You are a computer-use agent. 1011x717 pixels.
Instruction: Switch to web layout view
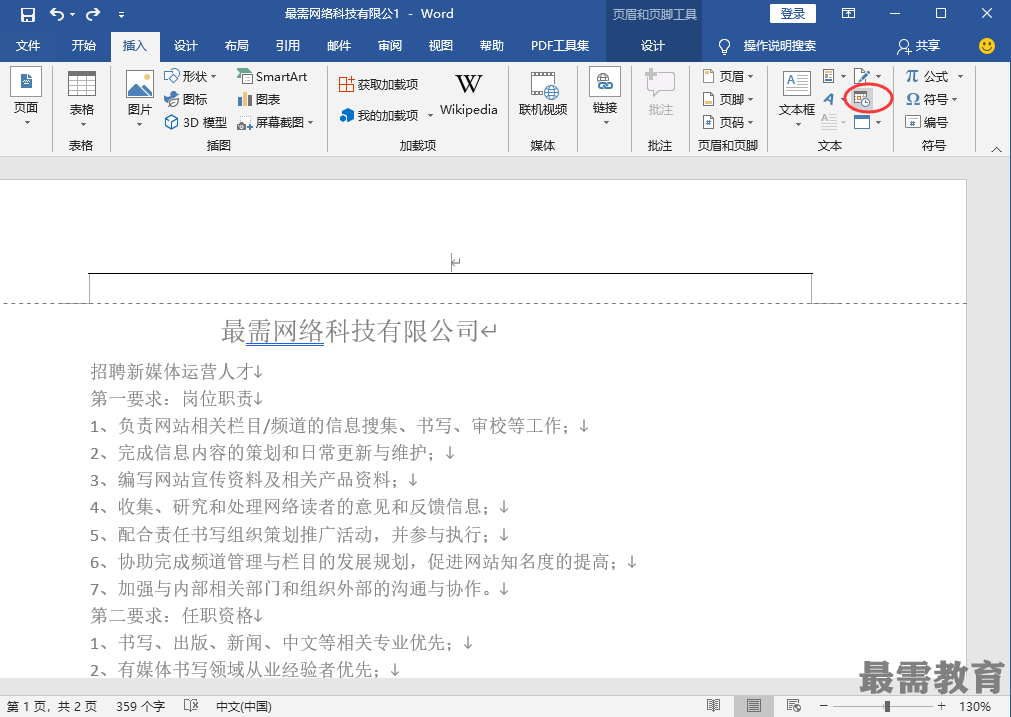click(794, 706)
